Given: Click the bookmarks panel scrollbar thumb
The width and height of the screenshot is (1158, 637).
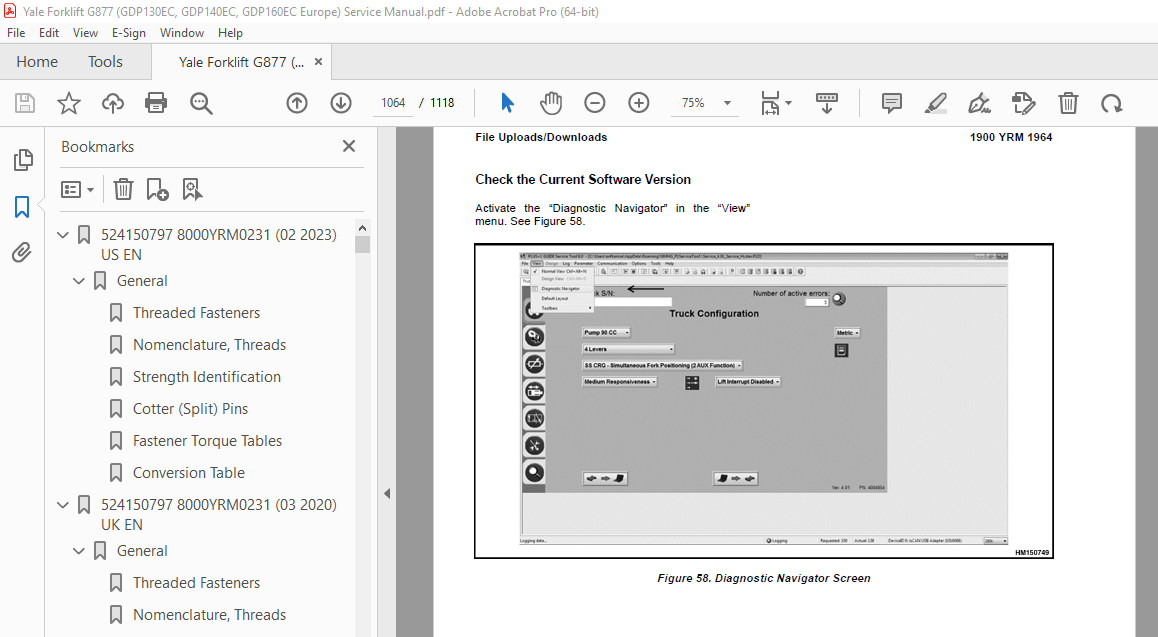Looking at the screenshot, I should coord(362,244).
